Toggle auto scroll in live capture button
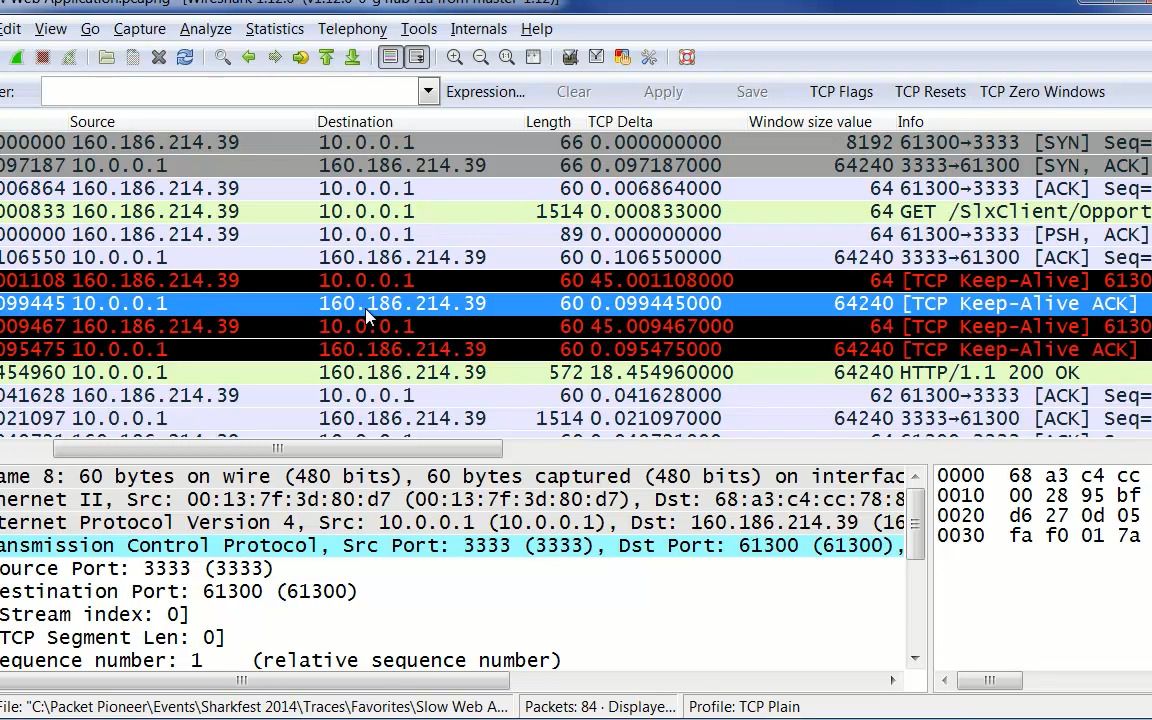Viewport: 1152px width, 720px height. 417,57
